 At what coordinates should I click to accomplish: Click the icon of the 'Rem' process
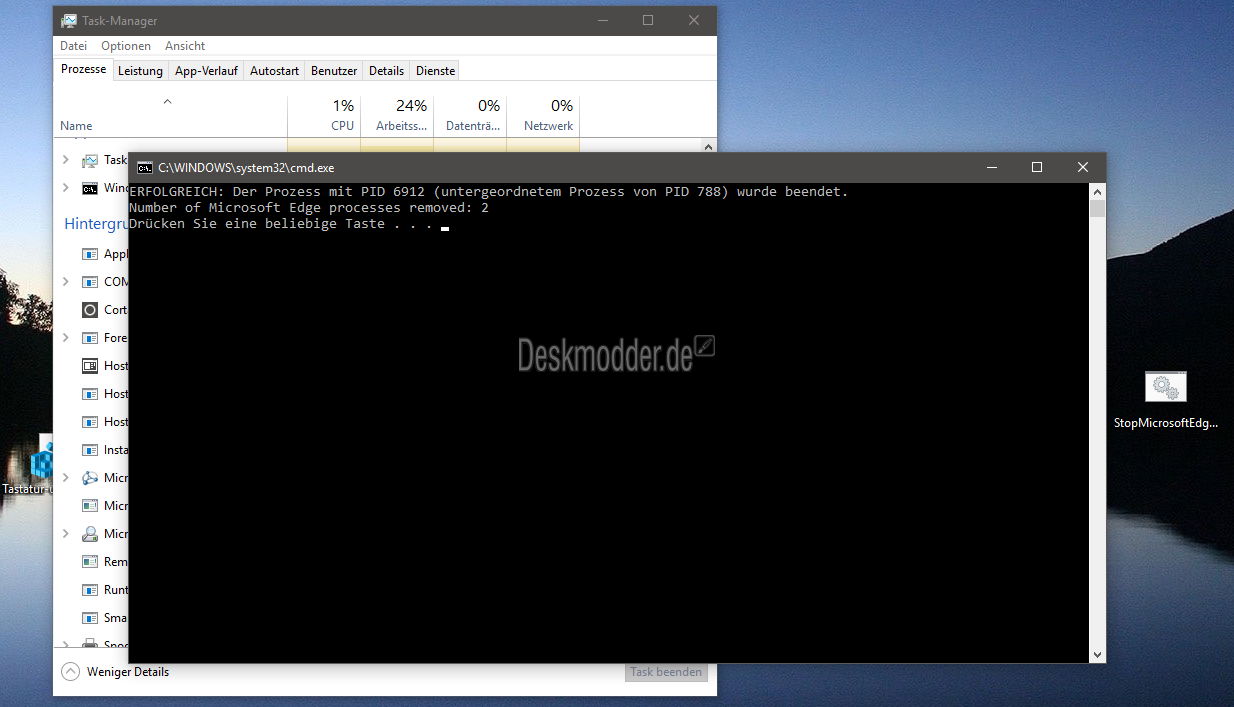pyautogui.click(x=90, y=562)
